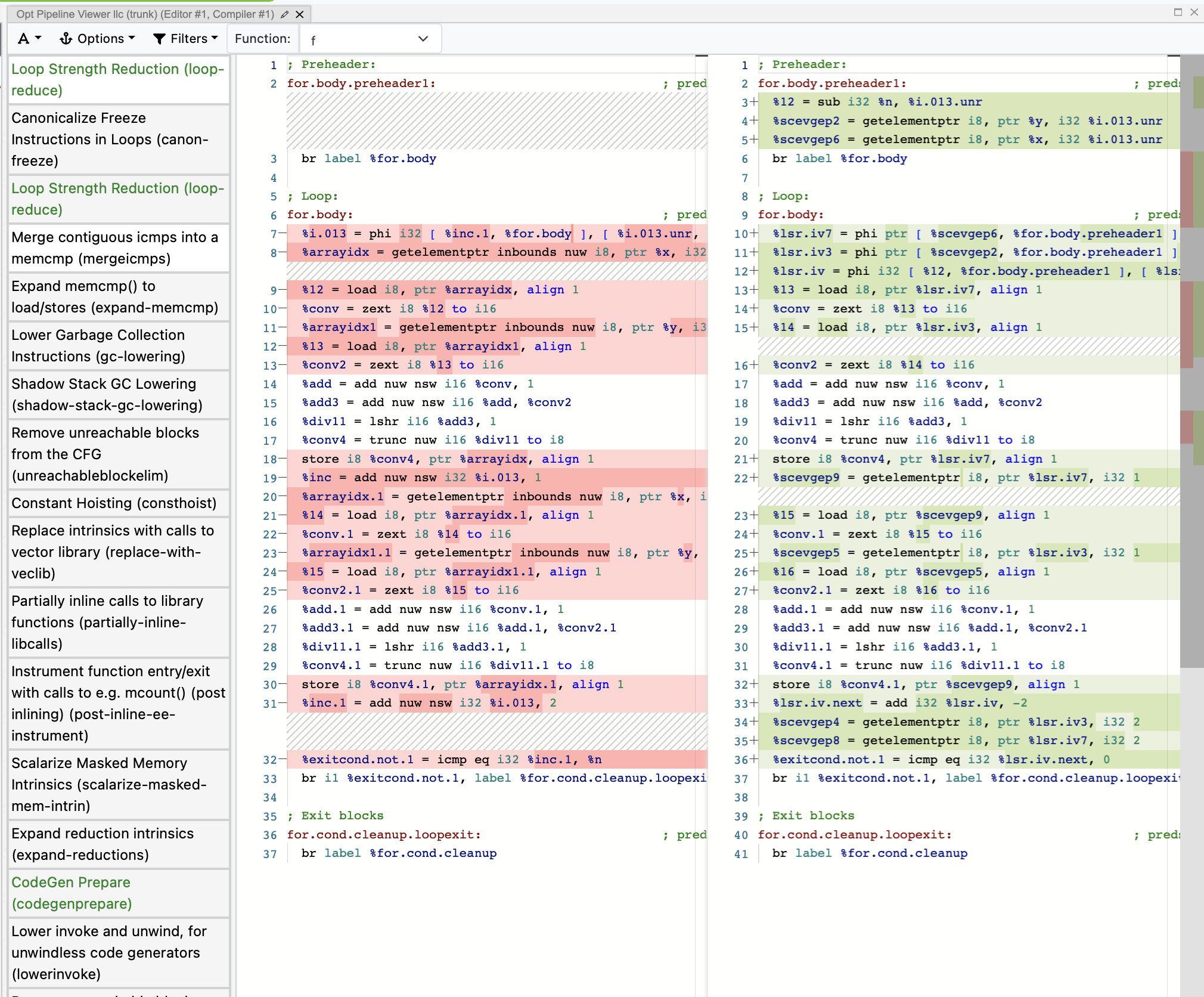The width and height of the screenshot is (1204, 997).
Task: Select Replace intrinsics with calls to vector library
Action: coord(119,552)
